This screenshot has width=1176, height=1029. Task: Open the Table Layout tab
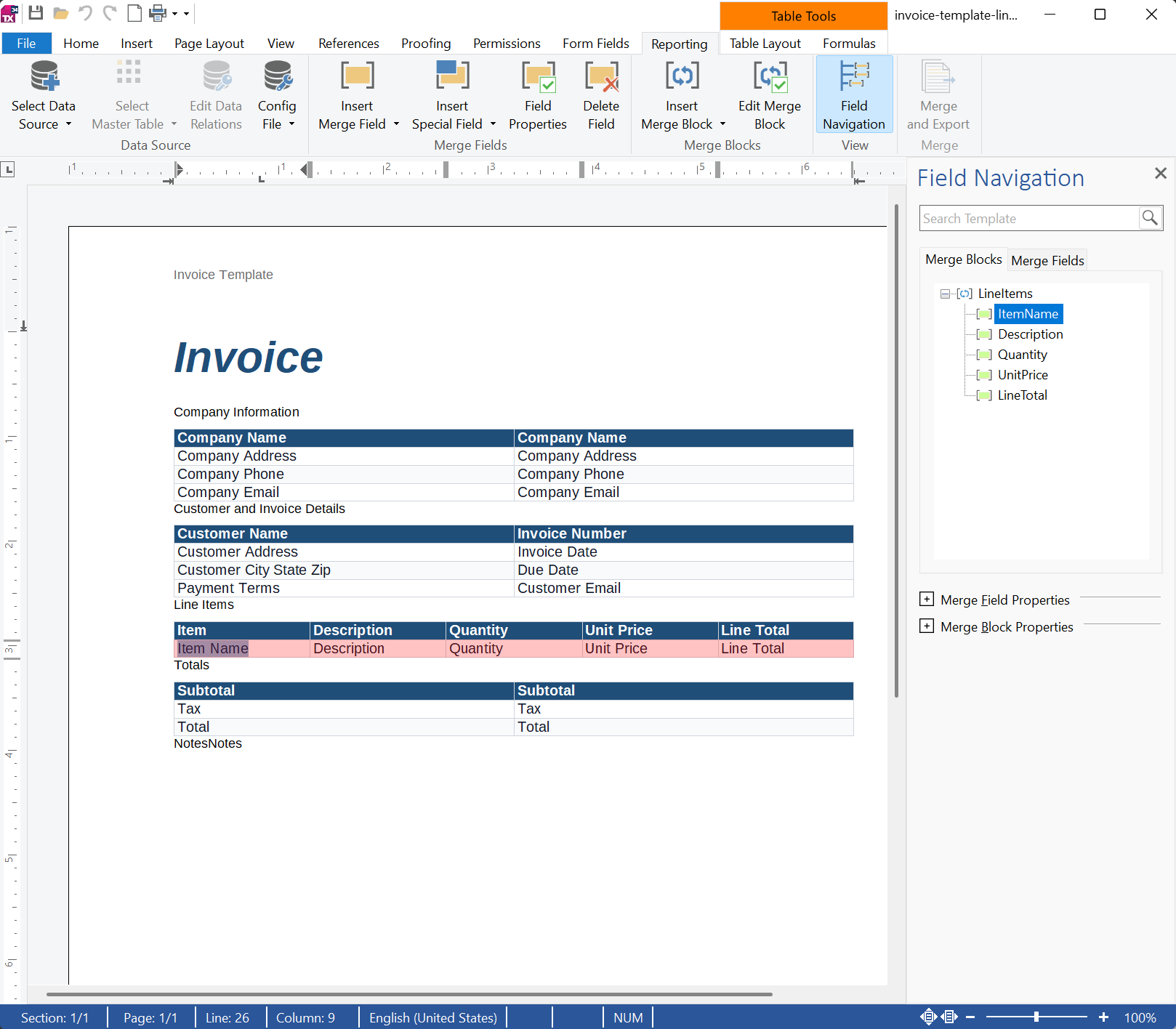click(x=765, y=44)
